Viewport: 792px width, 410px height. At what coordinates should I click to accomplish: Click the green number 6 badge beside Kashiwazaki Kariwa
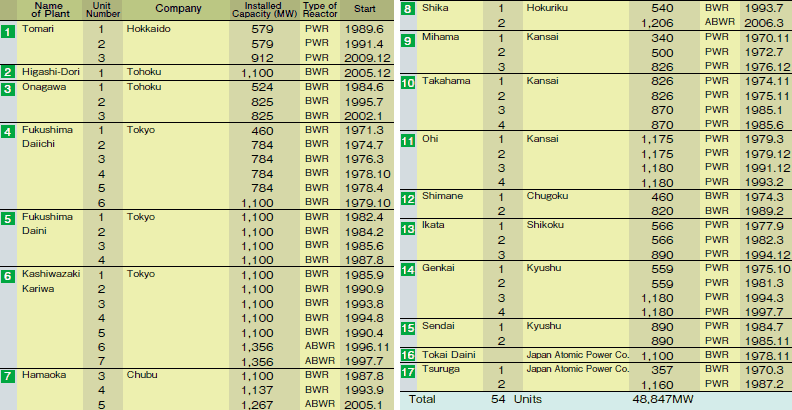tap(8, 276)
